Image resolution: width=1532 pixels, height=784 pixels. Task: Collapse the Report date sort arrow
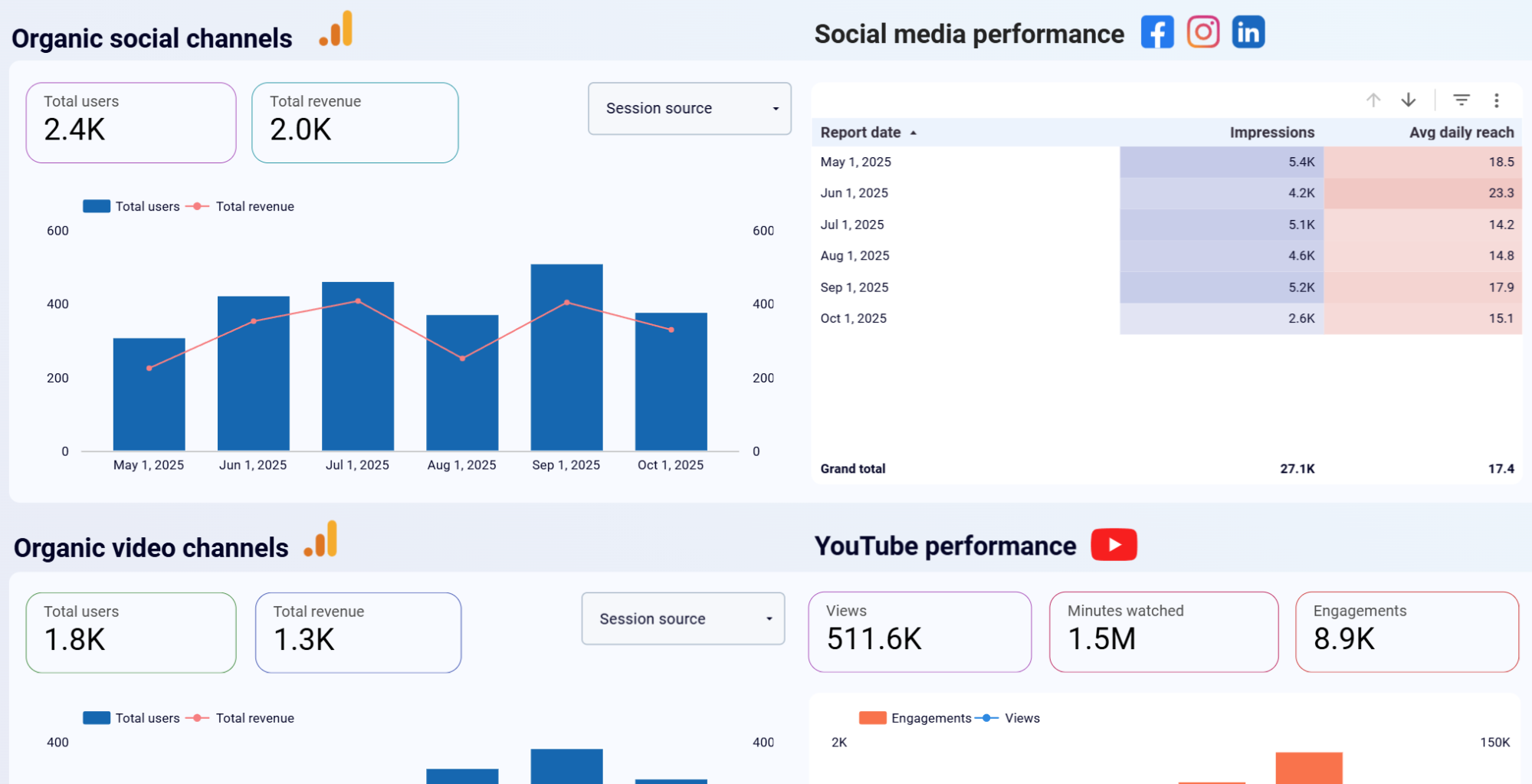pyautogui.click(x=913, y=132)
